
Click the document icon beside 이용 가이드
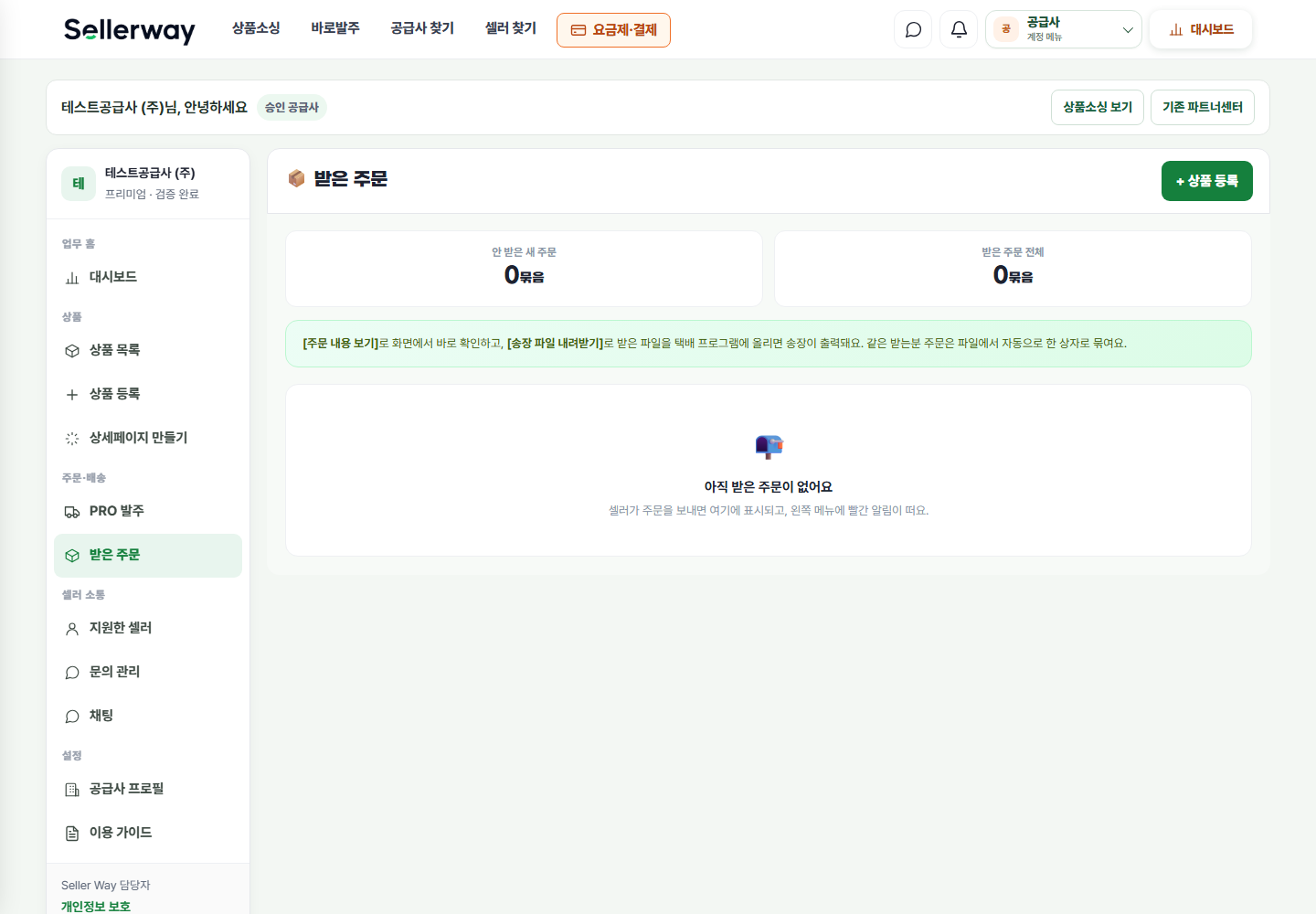click(72, 834)
